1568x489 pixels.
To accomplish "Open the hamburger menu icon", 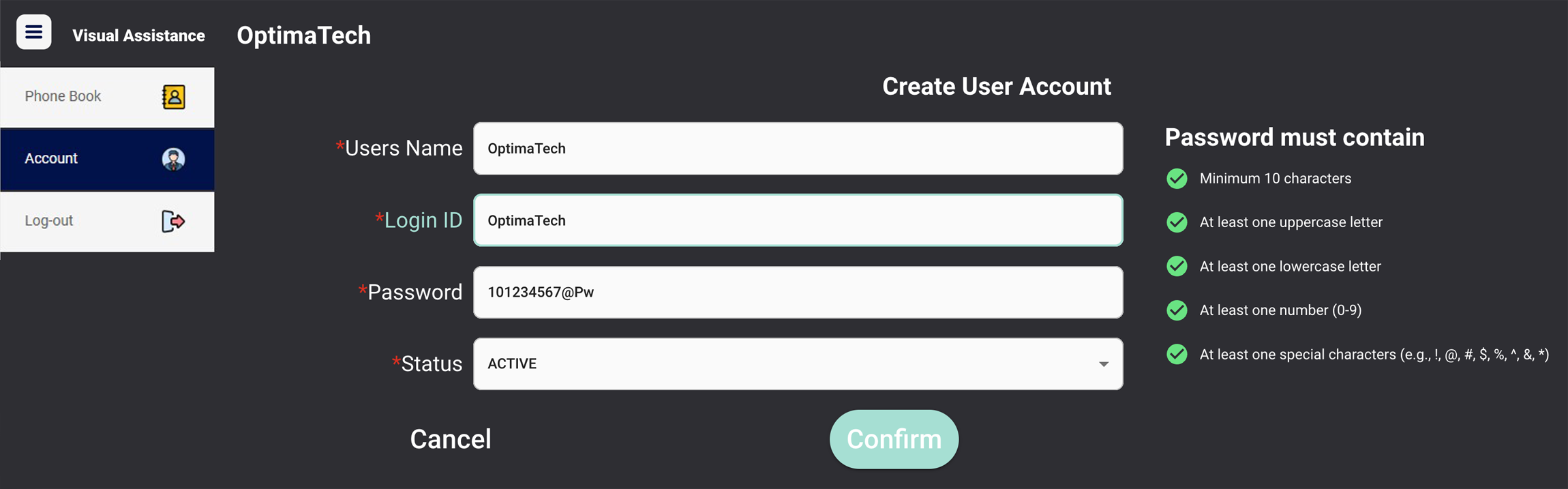I will (x=33, y=32).
